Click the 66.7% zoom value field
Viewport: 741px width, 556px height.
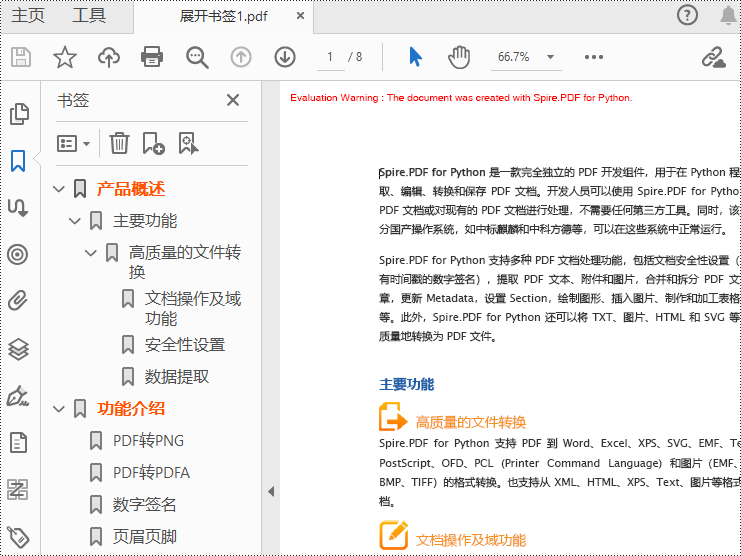[x=514, y=57]
